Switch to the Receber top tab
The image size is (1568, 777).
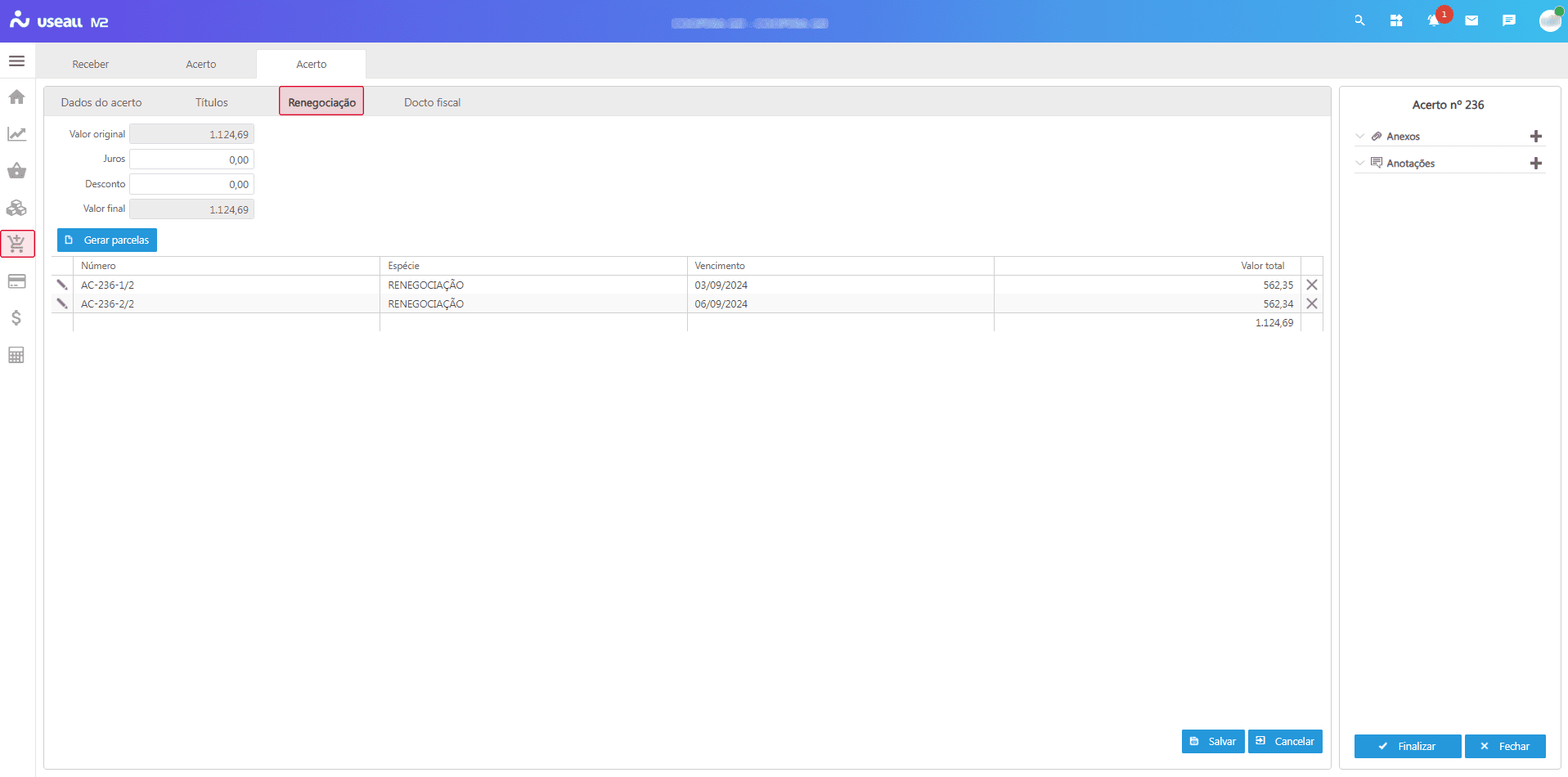coord(90,65)
